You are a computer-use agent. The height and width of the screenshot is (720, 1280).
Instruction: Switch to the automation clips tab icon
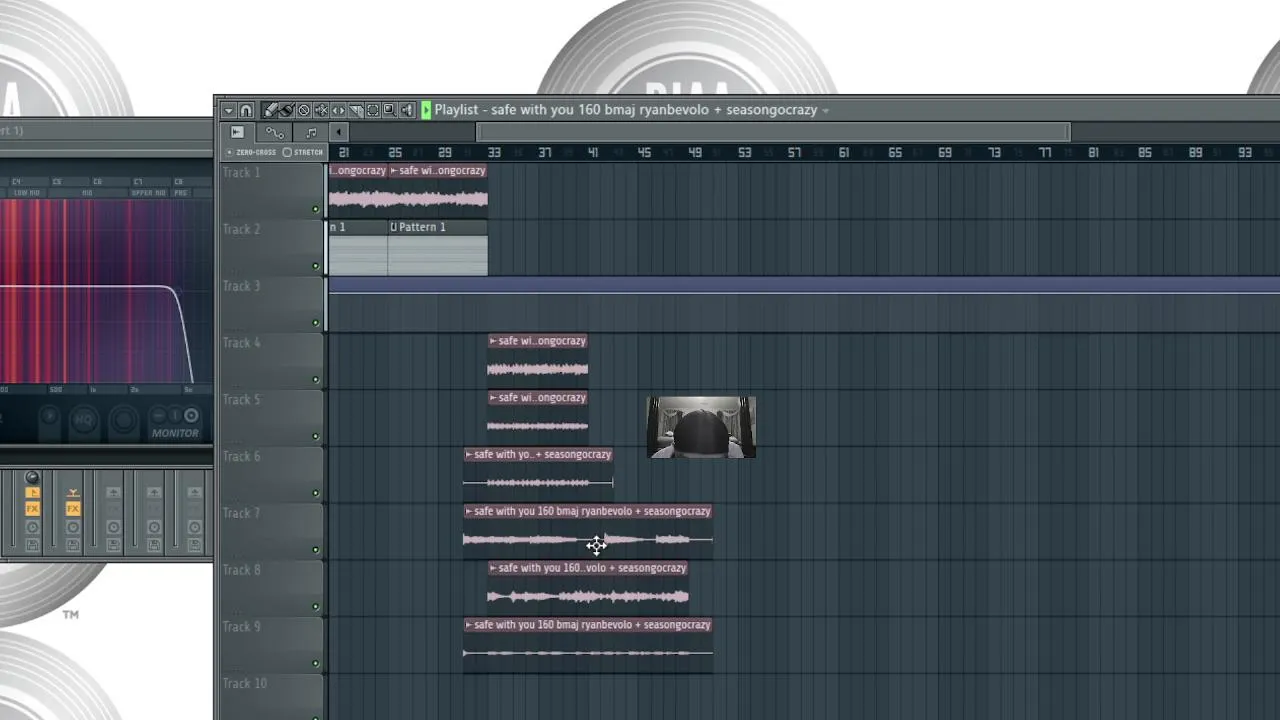click(275, 132)
